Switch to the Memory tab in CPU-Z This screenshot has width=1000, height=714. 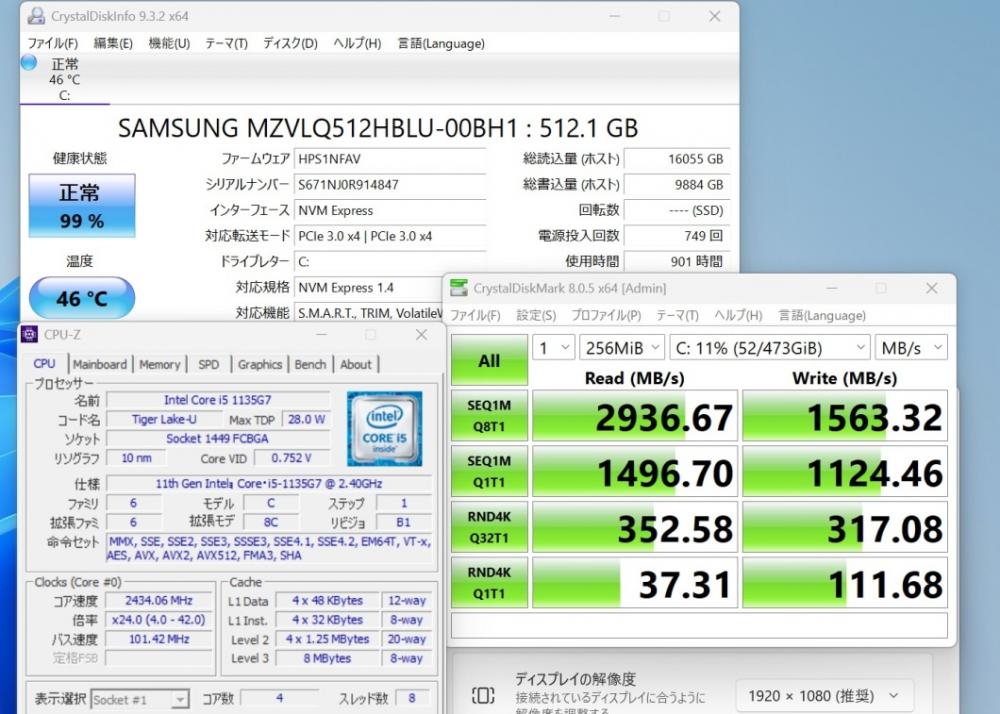[x=159, y=365]
